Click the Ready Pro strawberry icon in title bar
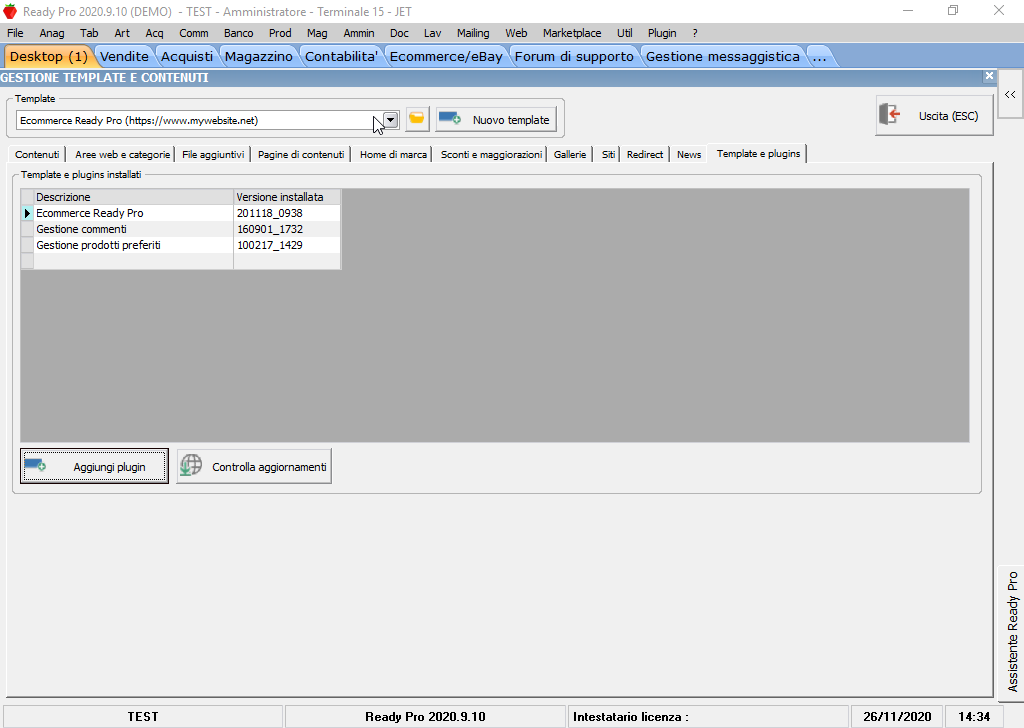Image resolution: width=1024 pixels, height=728 pixels. tap(10, 11)
